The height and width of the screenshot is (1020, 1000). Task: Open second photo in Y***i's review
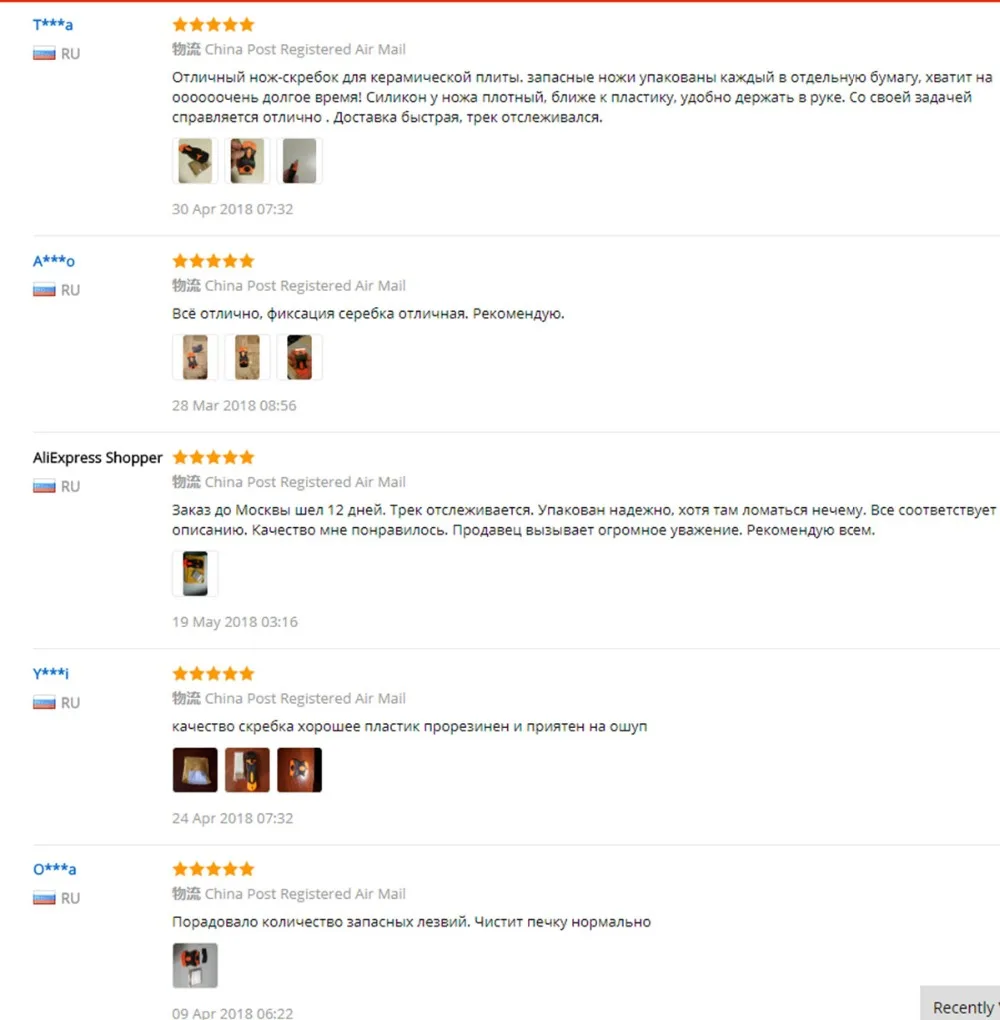(247, 770)
